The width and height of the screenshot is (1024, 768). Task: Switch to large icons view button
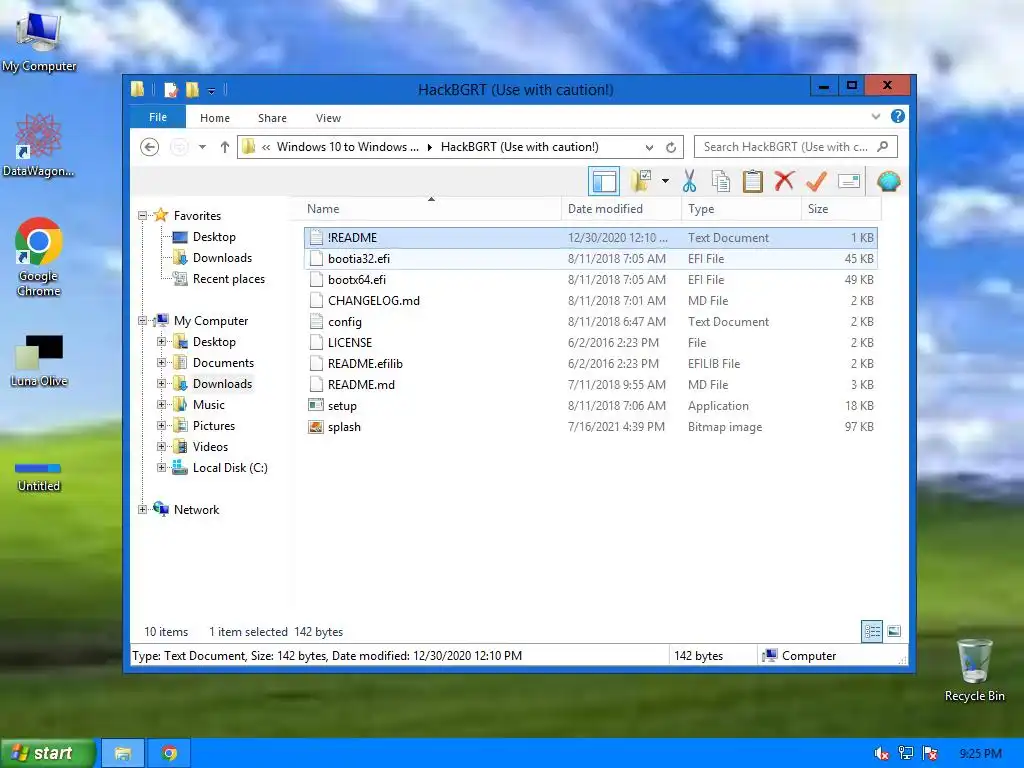point(894,631)
